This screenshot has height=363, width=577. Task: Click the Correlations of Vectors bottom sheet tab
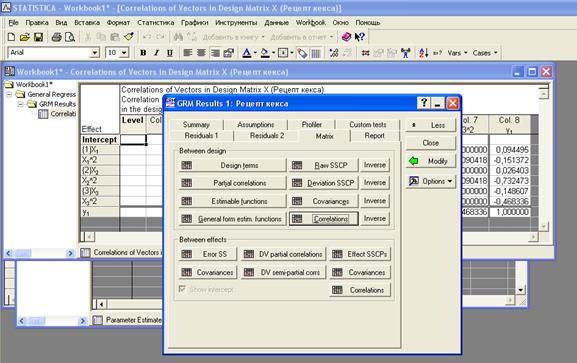121,253
